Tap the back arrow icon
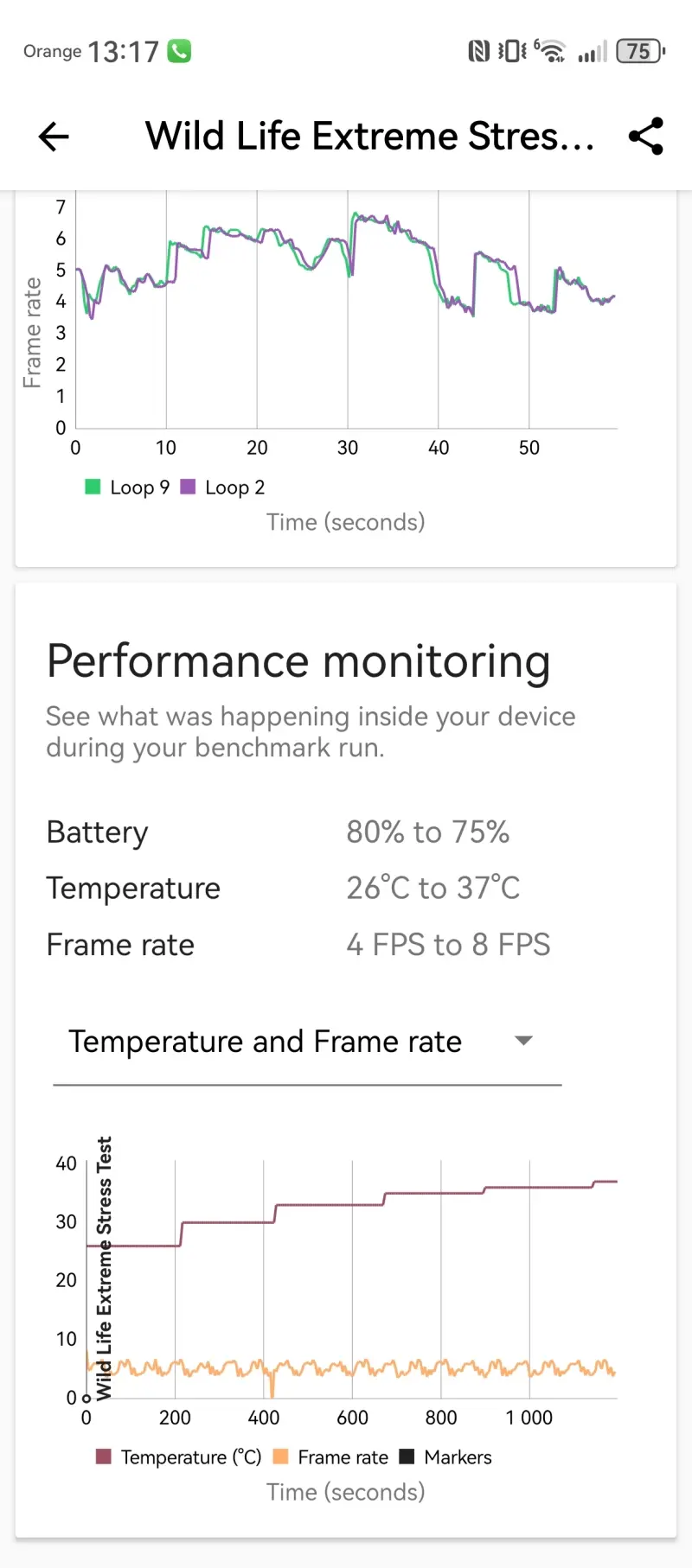 [x=54, y=137]
